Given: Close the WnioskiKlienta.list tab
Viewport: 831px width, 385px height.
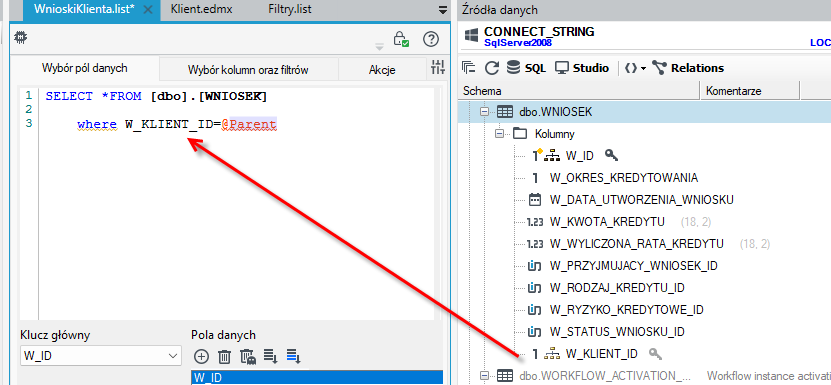Looking at the screenshot, I should coord(148,10).
